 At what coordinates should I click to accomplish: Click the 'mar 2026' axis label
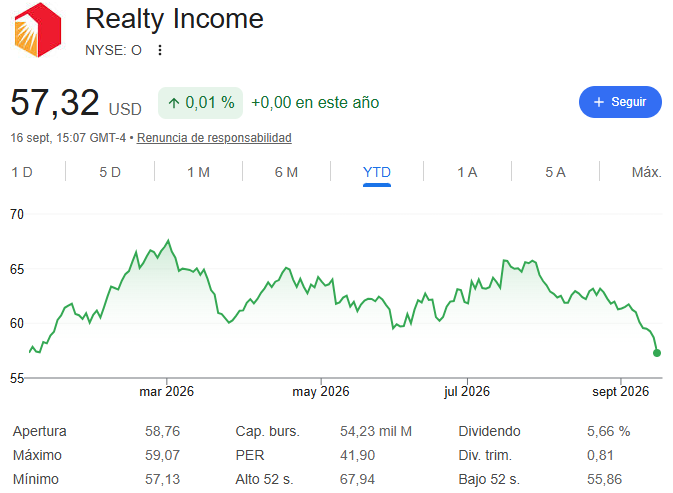[x=167, y=391]
